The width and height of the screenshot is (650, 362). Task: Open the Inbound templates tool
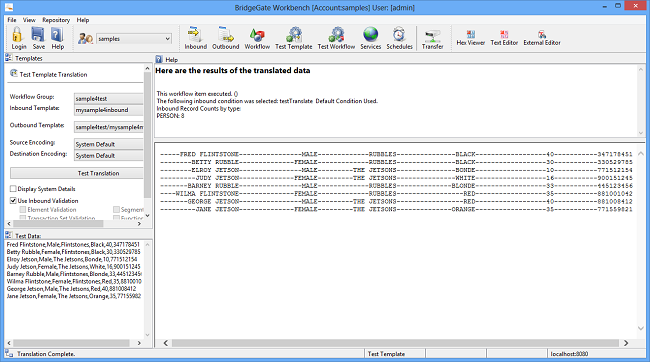[195, 38]
